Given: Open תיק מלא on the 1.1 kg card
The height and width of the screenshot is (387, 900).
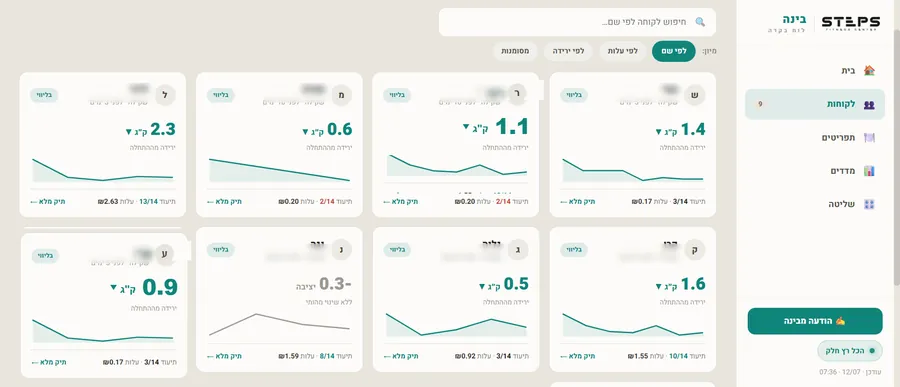Looking at the screenshot, I should click(401, 202).
